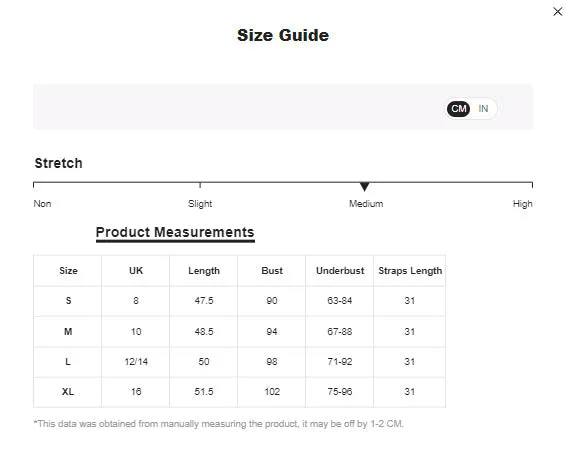Click the measurement disclaimer footnote
Viewport: 566px width, 460px height.
(218, 424)
